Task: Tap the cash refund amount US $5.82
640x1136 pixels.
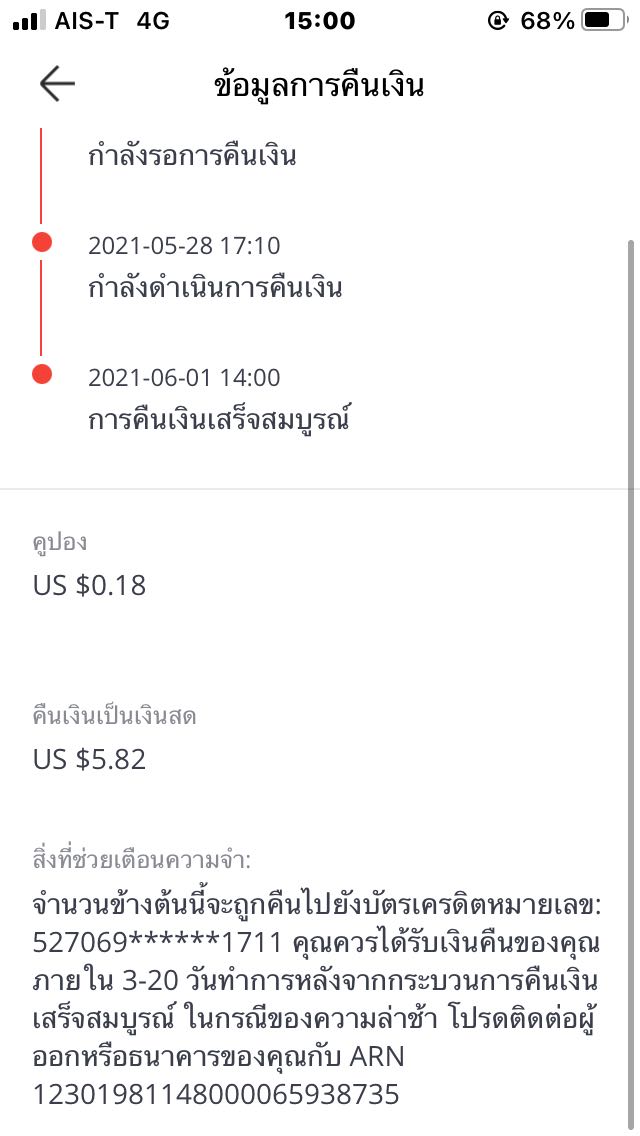Action: click(x=89, y=759)
